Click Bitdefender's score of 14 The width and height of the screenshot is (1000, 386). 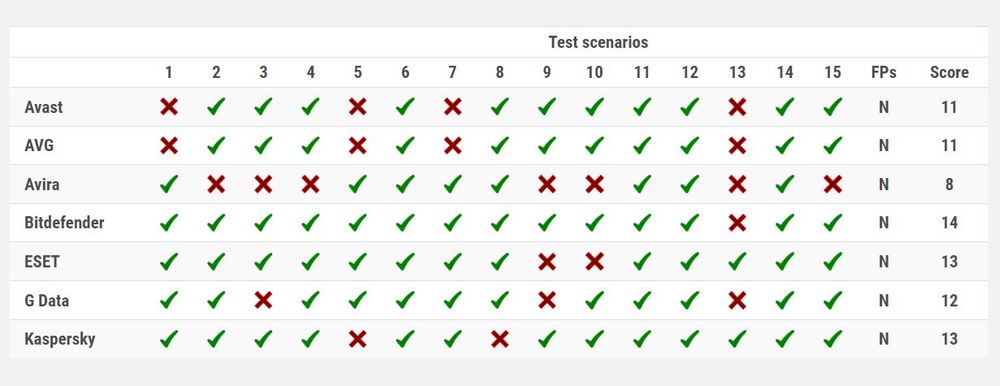point(949,223)
